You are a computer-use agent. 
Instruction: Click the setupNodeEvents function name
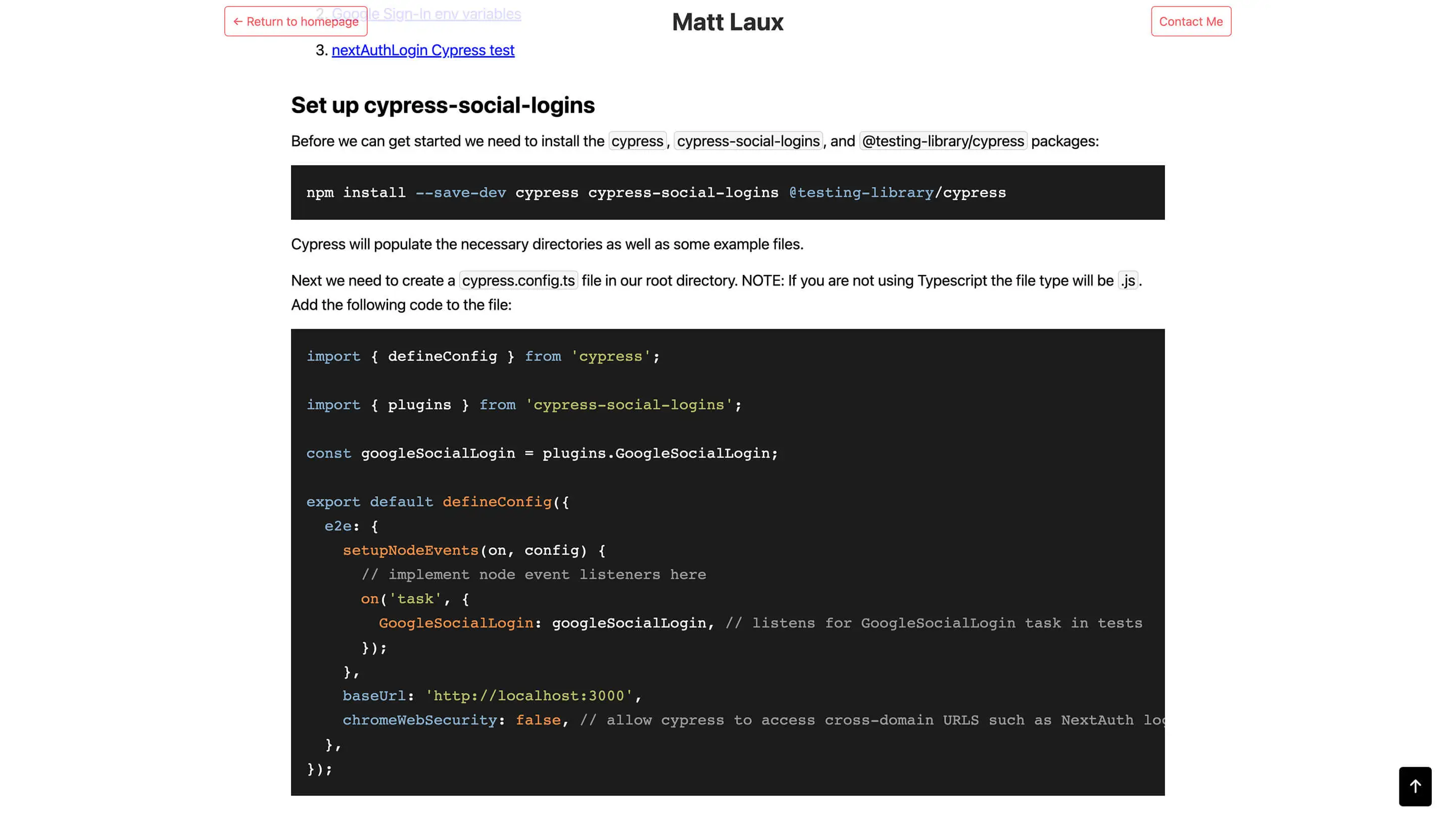click(410, 551)
